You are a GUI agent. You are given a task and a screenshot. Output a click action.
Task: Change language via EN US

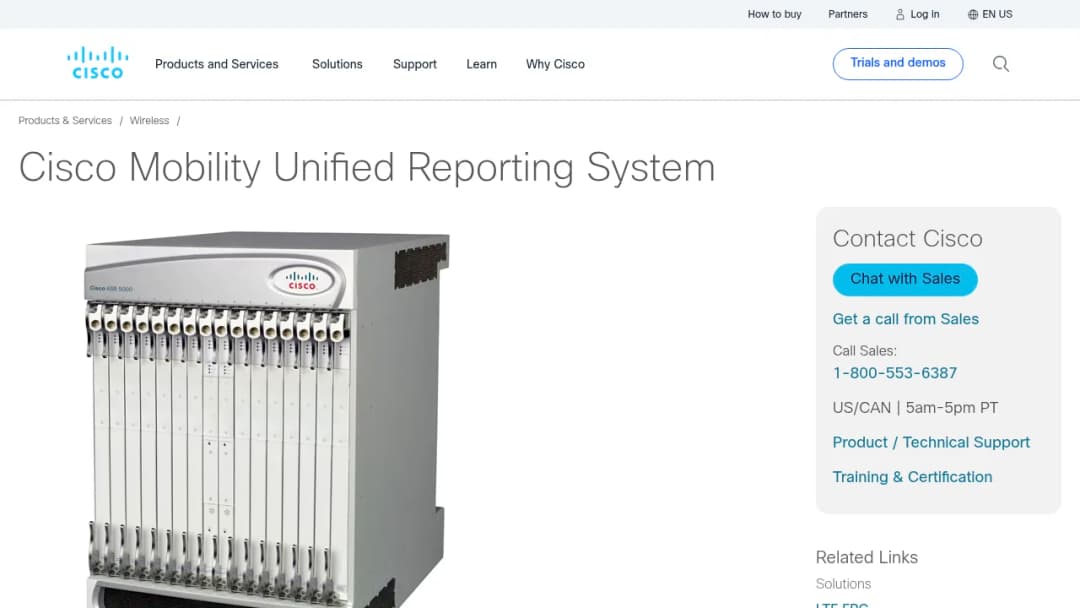click(997, 14)
